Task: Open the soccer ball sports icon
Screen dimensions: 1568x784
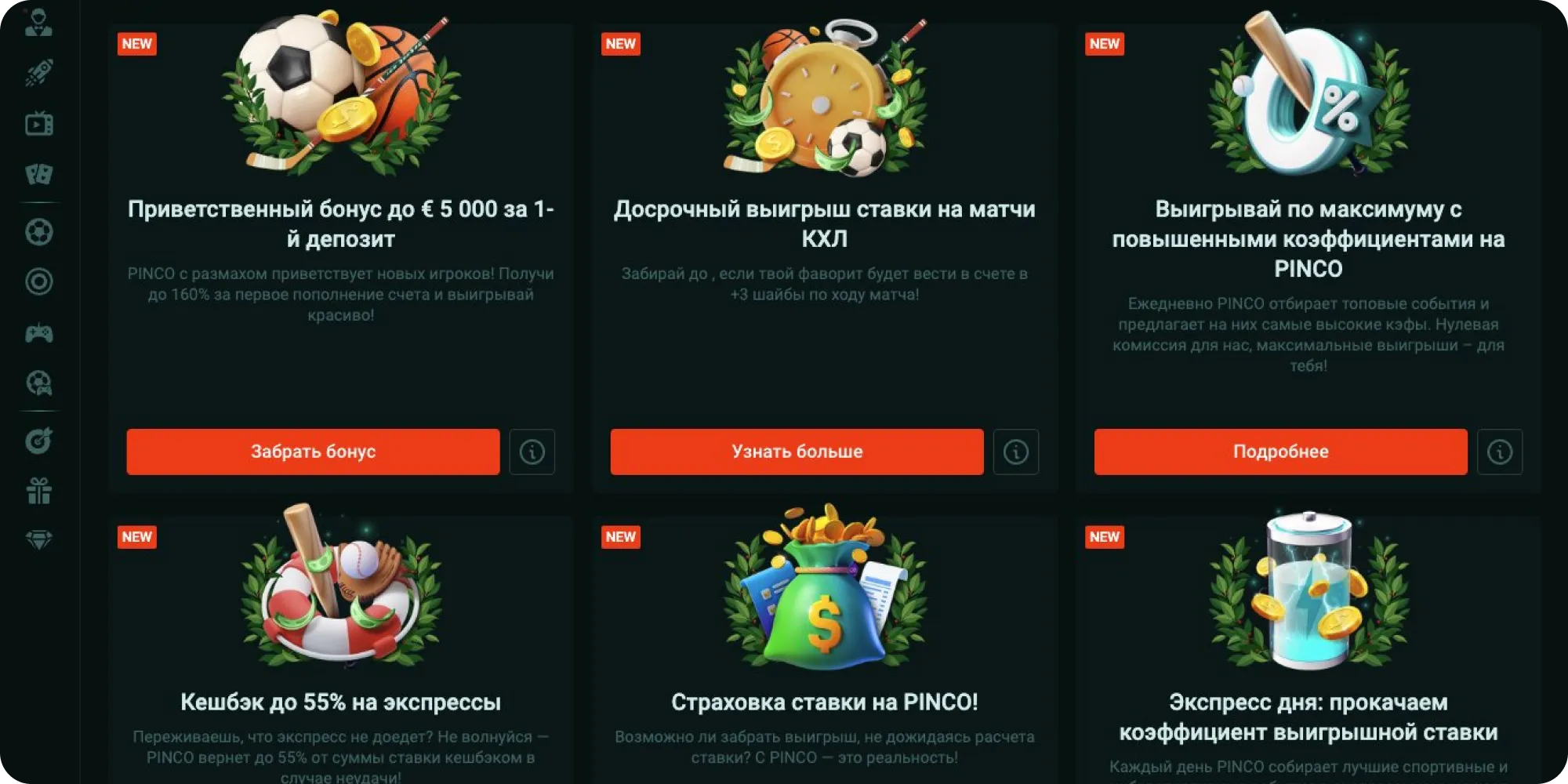Action: click(39, 232)
